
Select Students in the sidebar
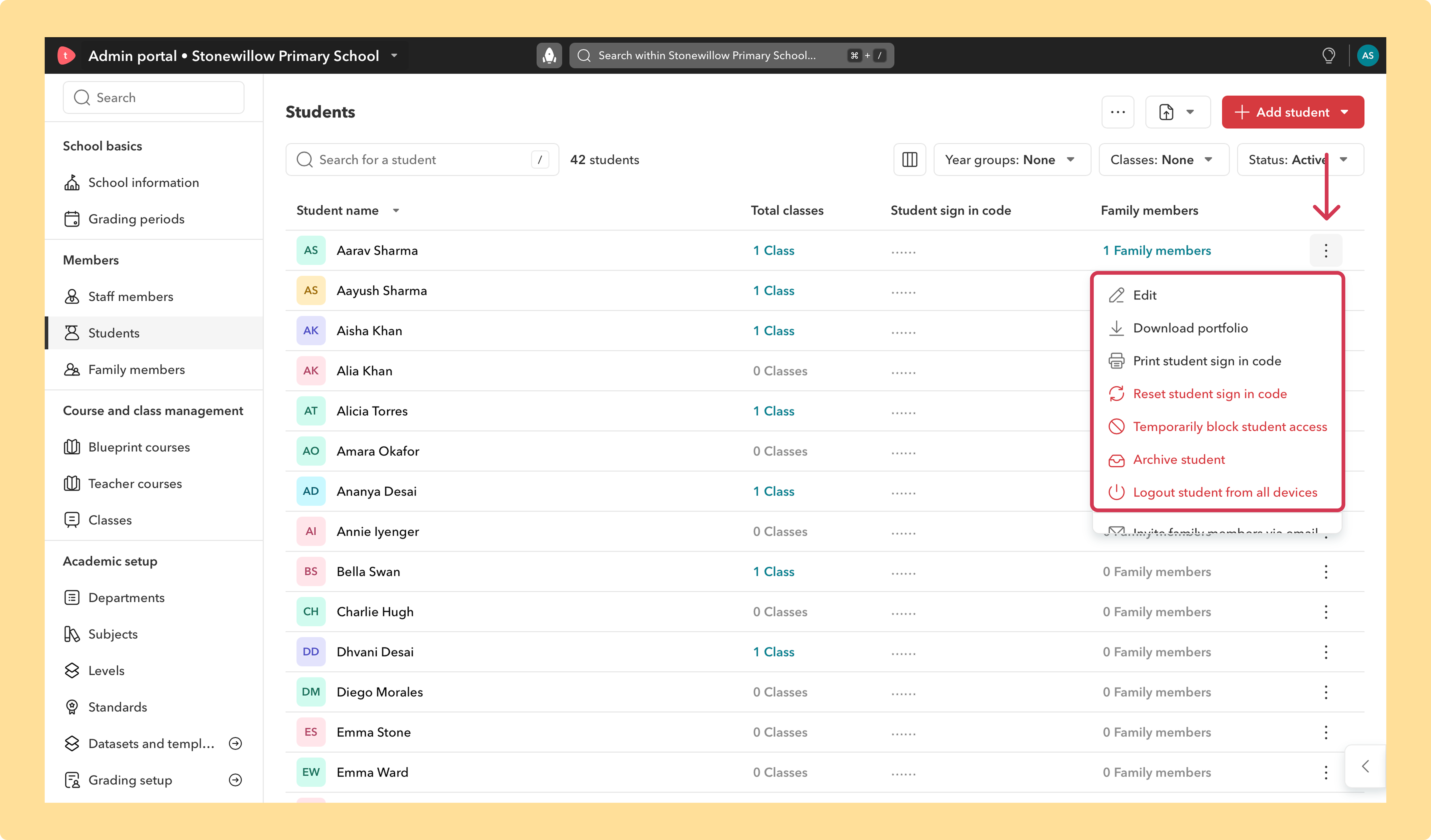[x=154, y=333]
